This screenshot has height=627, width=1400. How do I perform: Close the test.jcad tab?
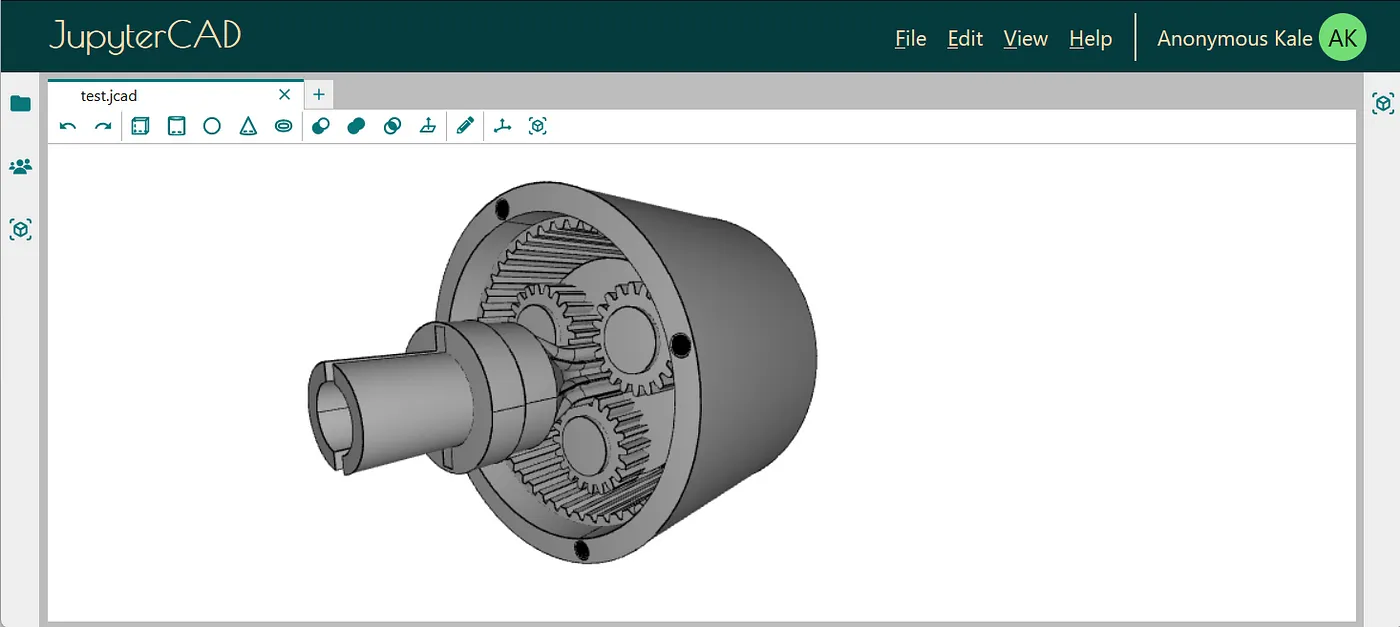(284, 95)
